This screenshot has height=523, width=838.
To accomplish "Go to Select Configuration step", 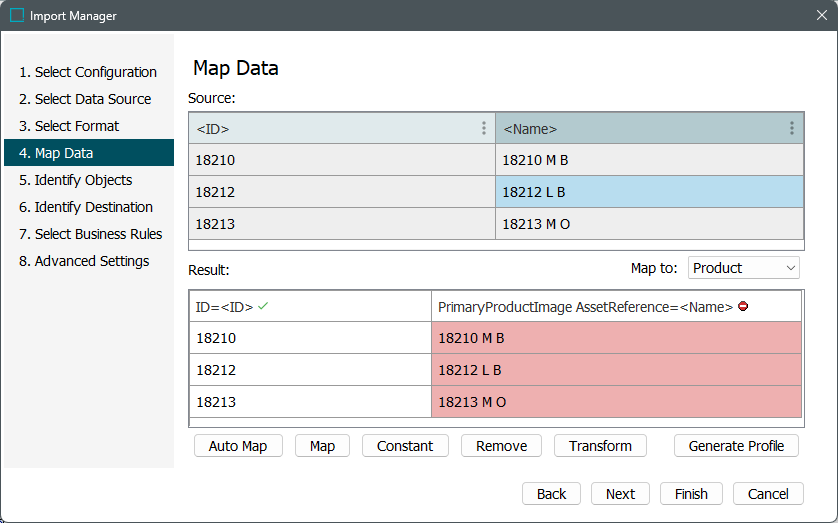I will [x=88, y=72].
